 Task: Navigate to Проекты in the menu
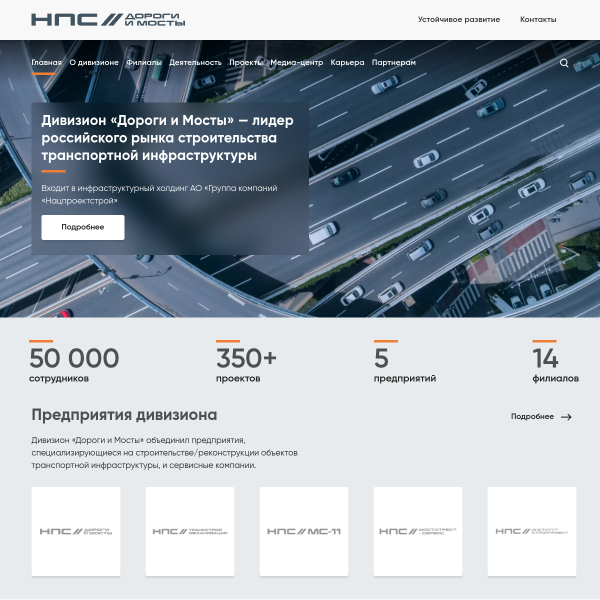point(245,63)
